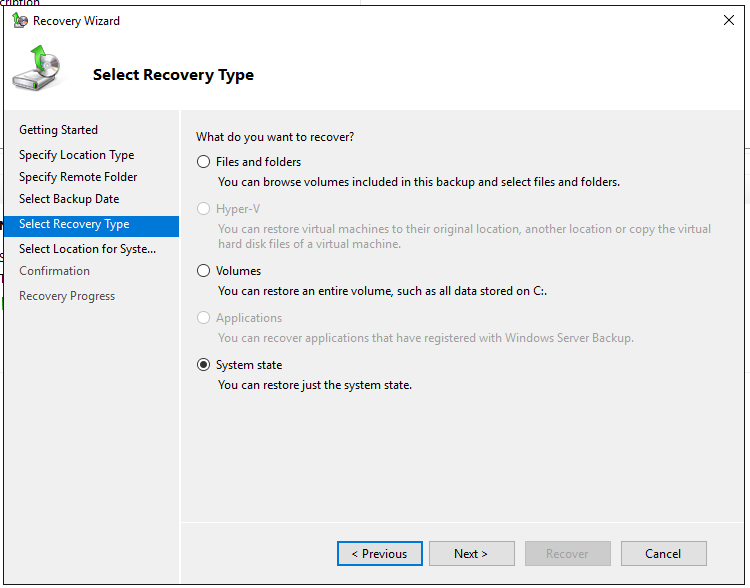The image size is (750, 588).
Task: Click the disabled Applications radio button
Action: point(204,318)
